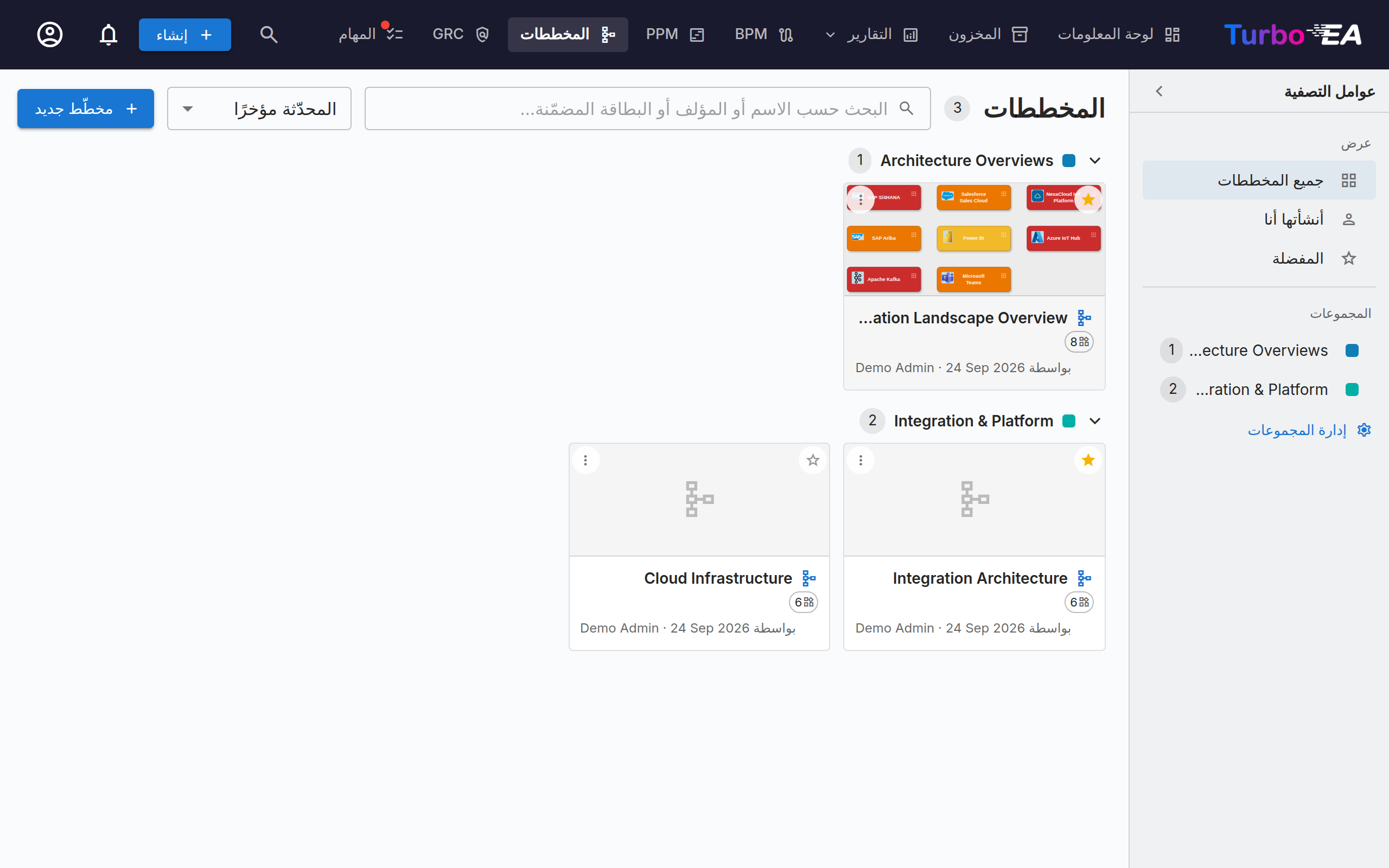Open more options on Landscape Overview card
Image resolution: width=1389 pixels, height=868 pixels.
[x=861, y=200]
